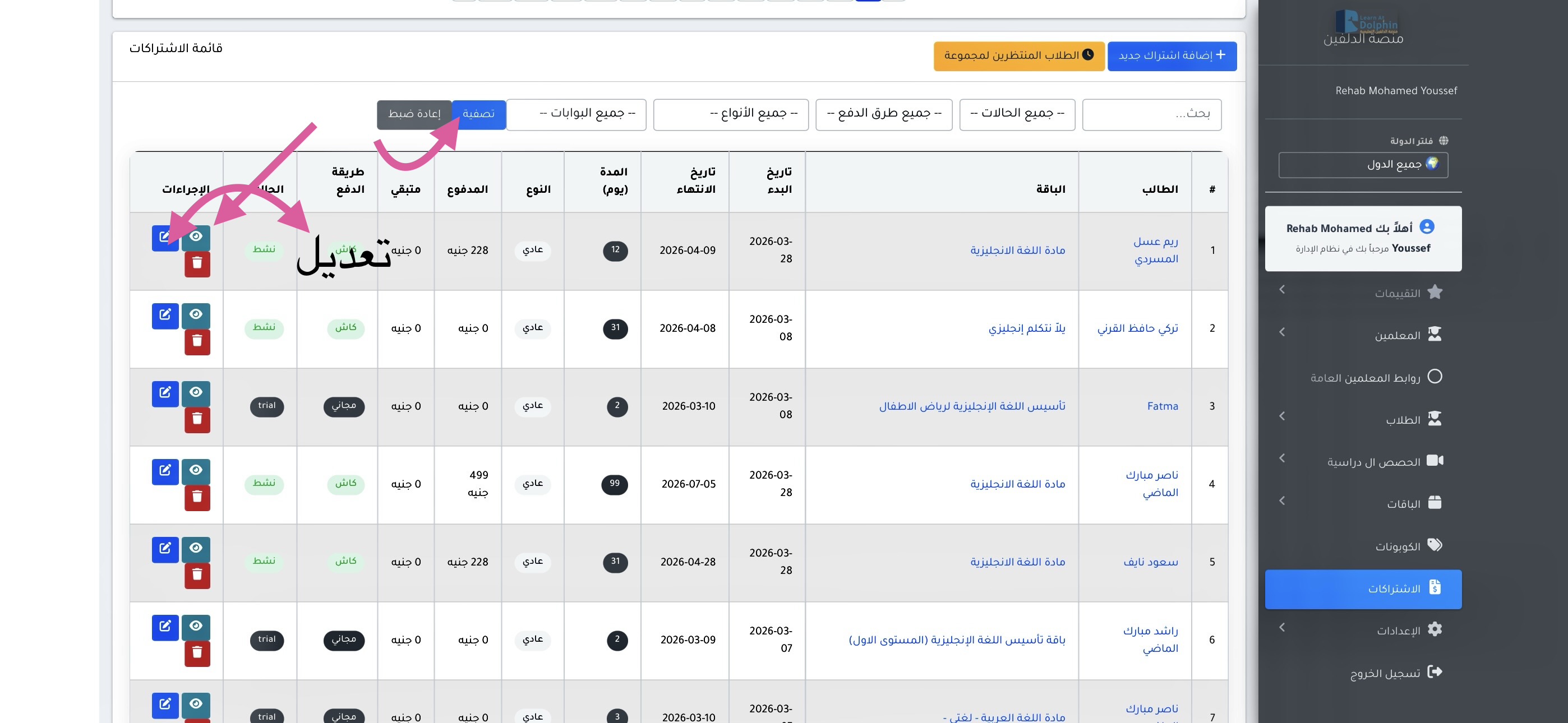Screen dimensions: 1568x723
Task: Open the all payment methods dropdown
Action: [x=883, y=114]
